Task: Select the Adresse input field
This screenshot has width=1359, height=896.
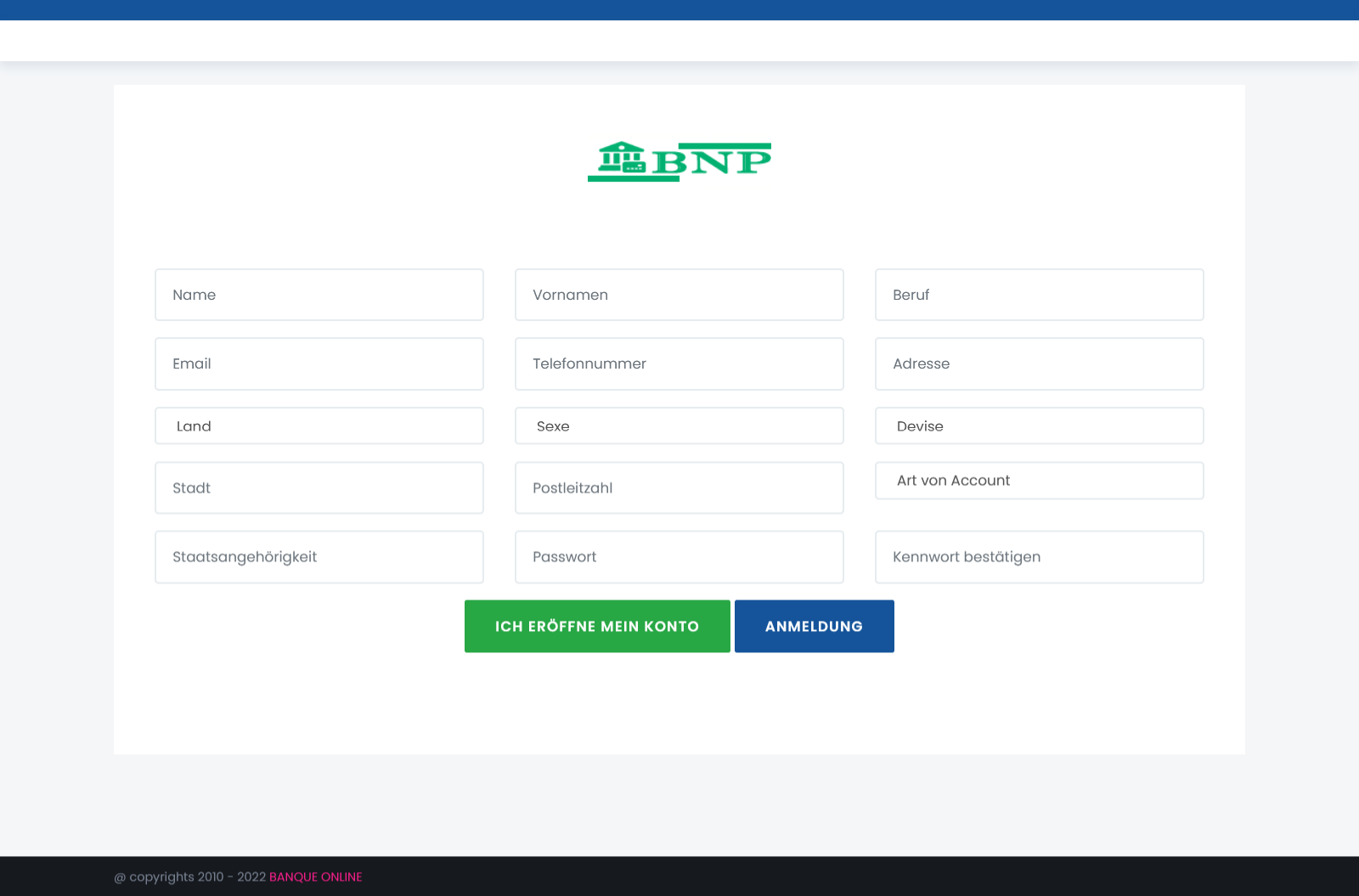Action: (x=1040, y=363)
